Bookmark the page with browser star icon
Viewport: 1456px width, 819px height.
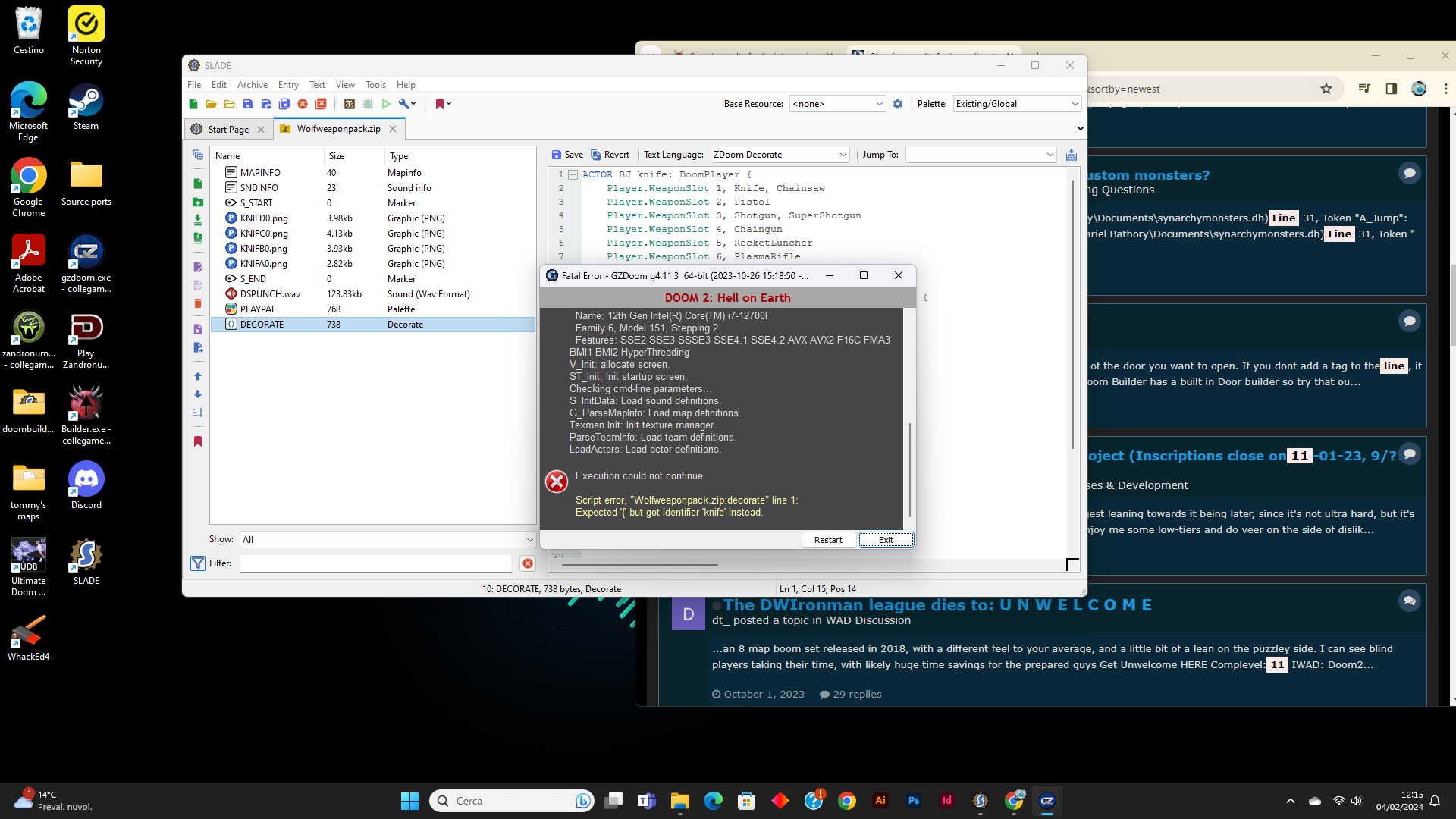pos(1326,89)
